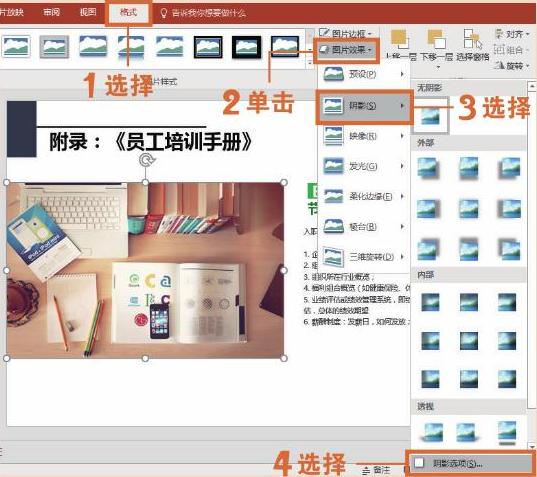Click the 上移一层 bring forward icon
The width and height of the screenshot is (537, 477).
pyautogui.click(x=400, y=39)
